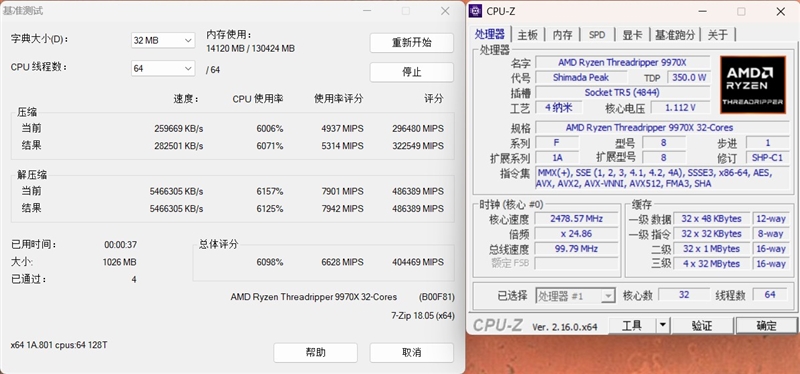The width and height of the screenshot is (800, 374).
Task: Click the CPU-Z app icon in title bar
Action: coord(476,11)
